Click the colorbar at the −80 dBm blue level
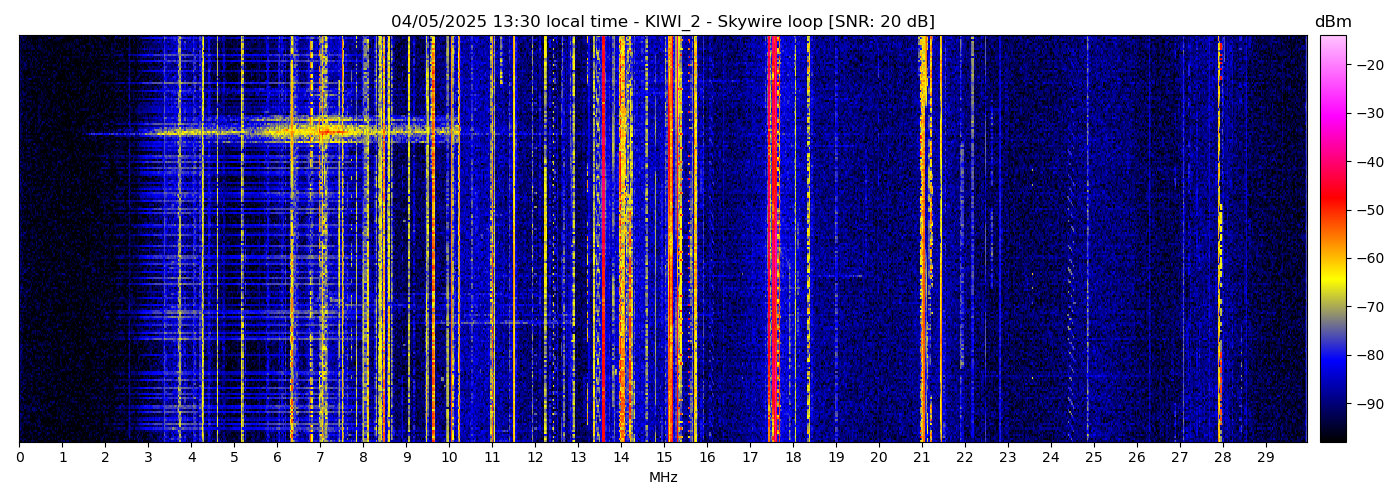The height and width of the screenshot is (500, 1400). 1332,355
